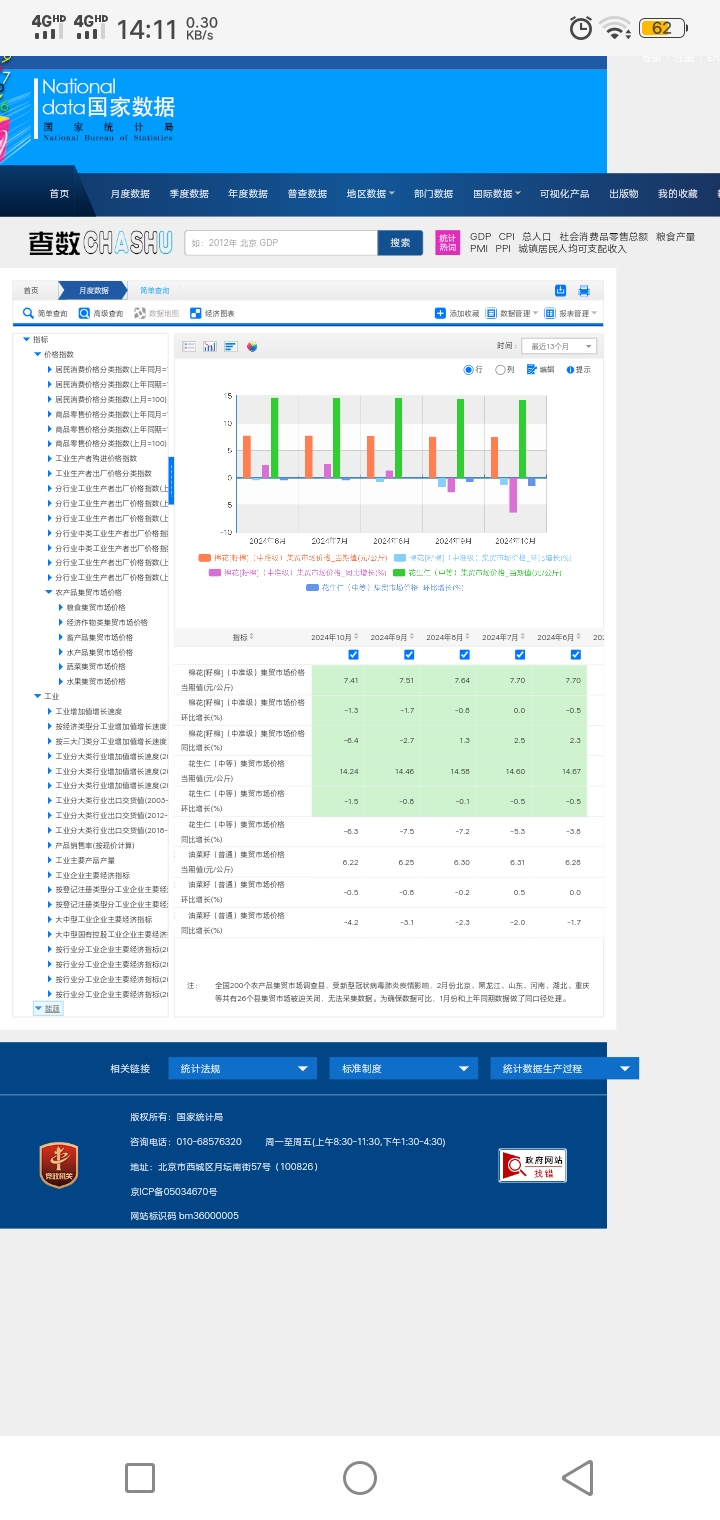720x1520 pixels.
Task: Open the 季度数据 nav menu
Action: [189, 194]
